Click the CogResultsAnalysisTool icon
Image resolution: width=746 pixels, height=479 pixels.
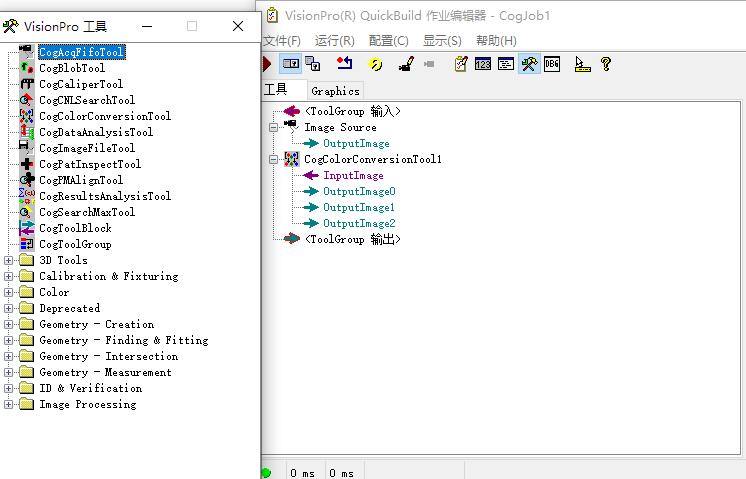point(27,196)
